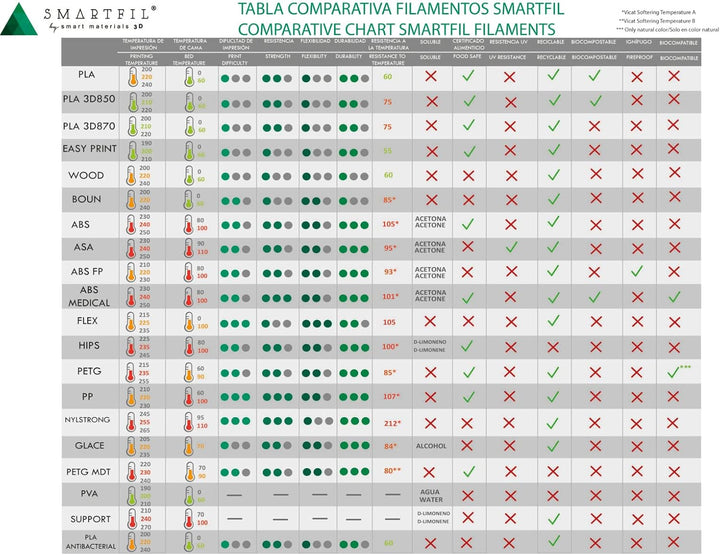Viewport: 720px width, 555px height.
Task: Click the ABS bed temperature thermometer icon
Action: tap(189, 224)
